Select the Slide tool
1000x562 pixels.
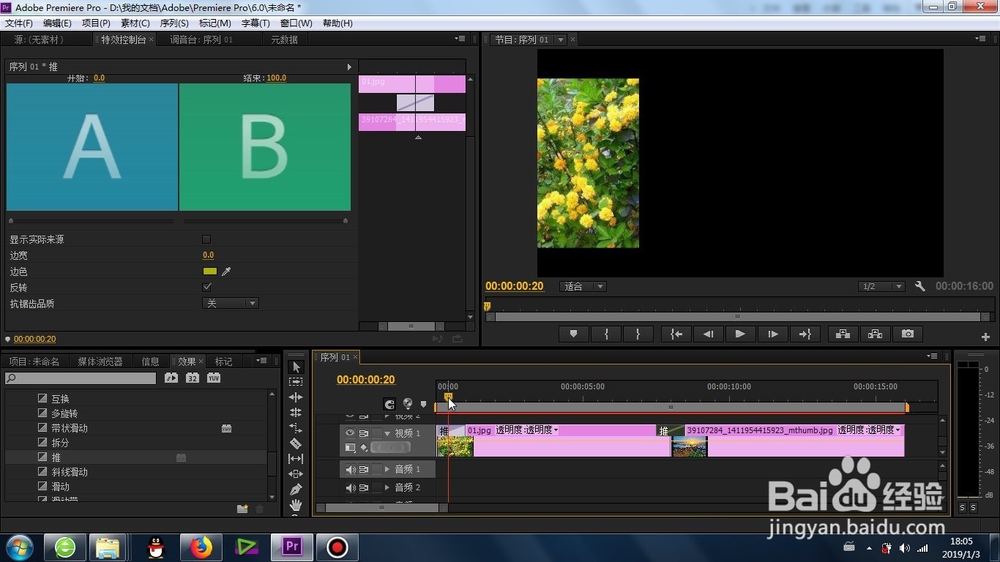pos(296,474)
